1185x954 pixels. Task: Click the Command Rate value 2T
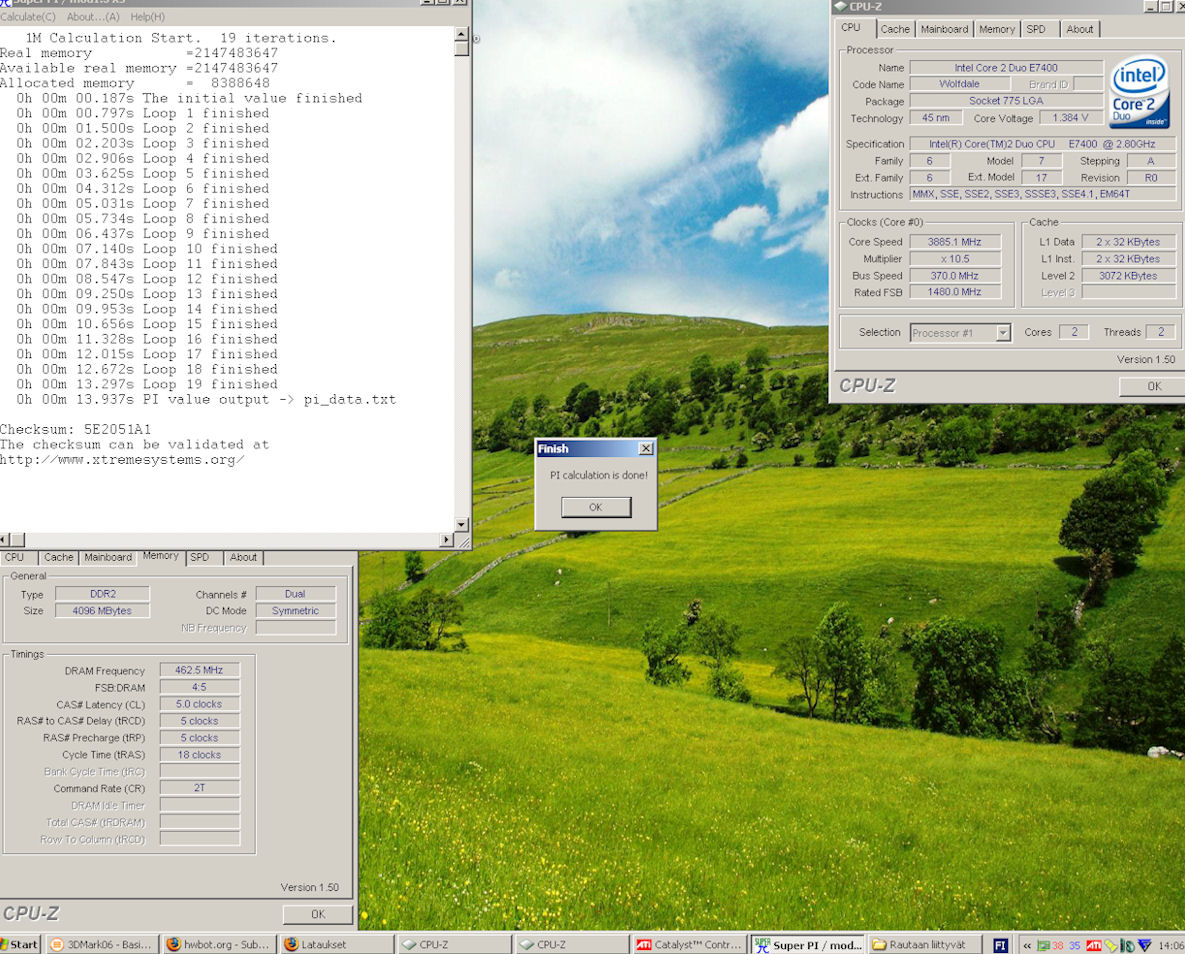coord(199,788)
